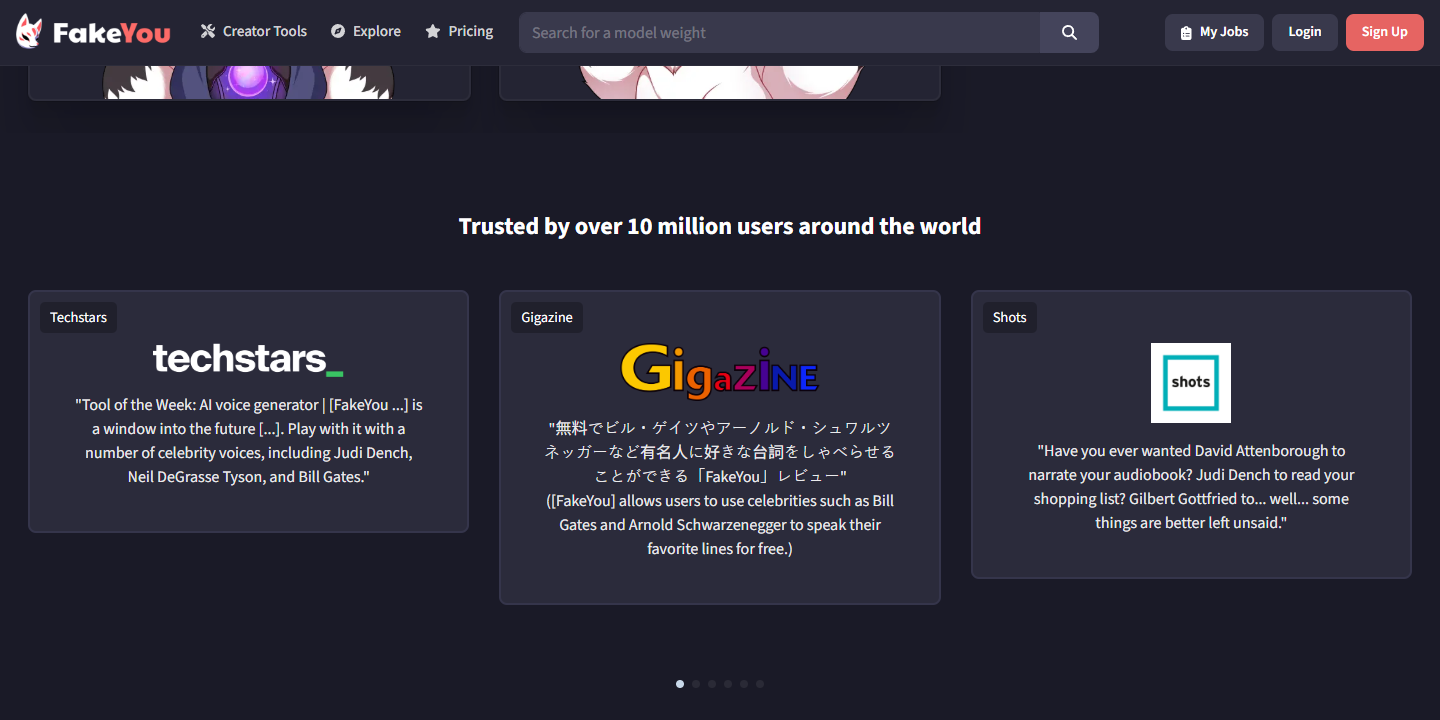
Task: Click the David Attenborough audiobook quote
Action: coord(1191,487)
